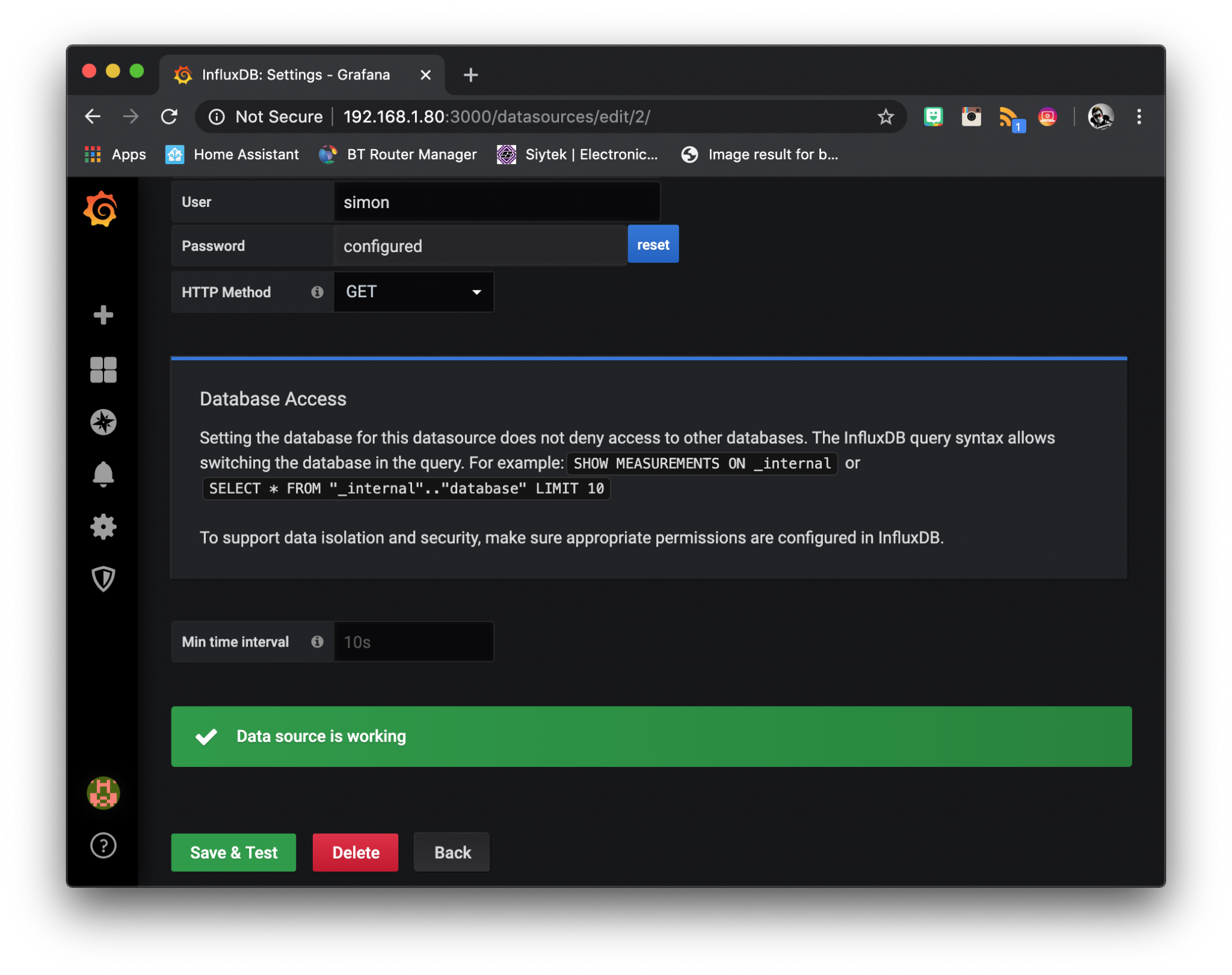Bookmark the page with the star icon
This screenshot has width=1232, height=975.
(x=884, y=117)
